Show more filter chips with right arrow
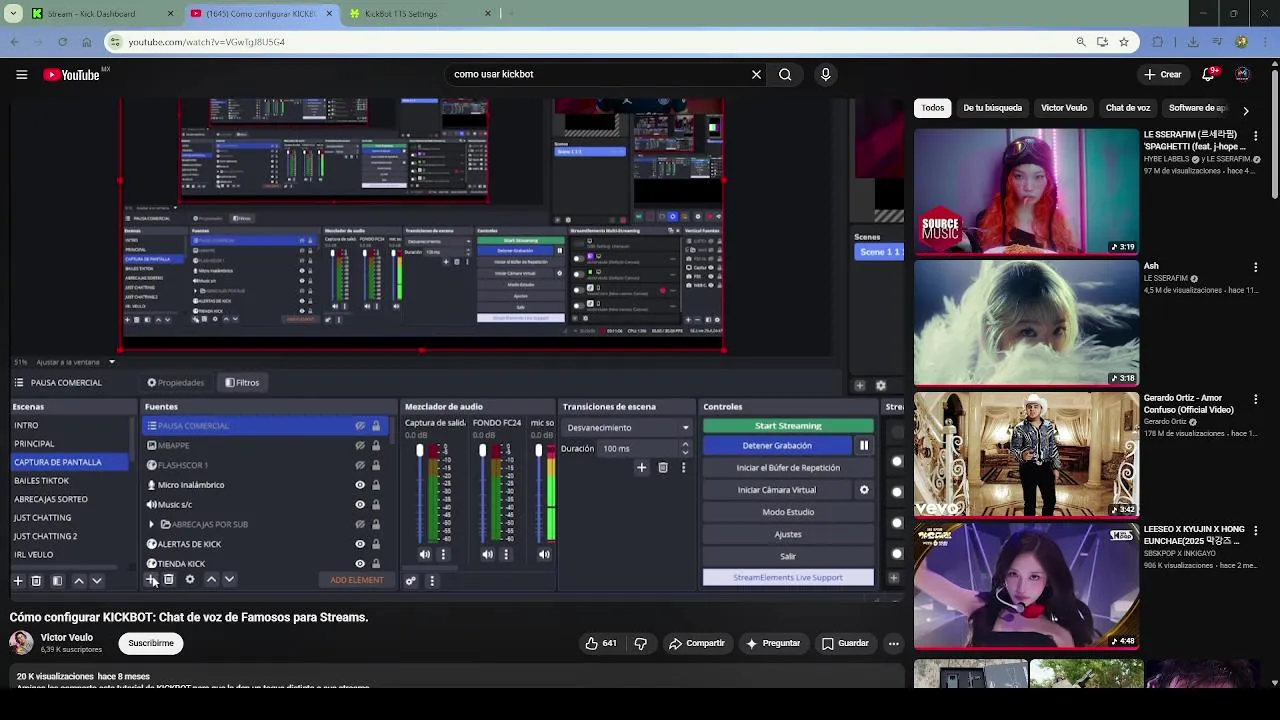Image resolution: width=1280 pixels, height=720 pixels. tap(1245, 110)
